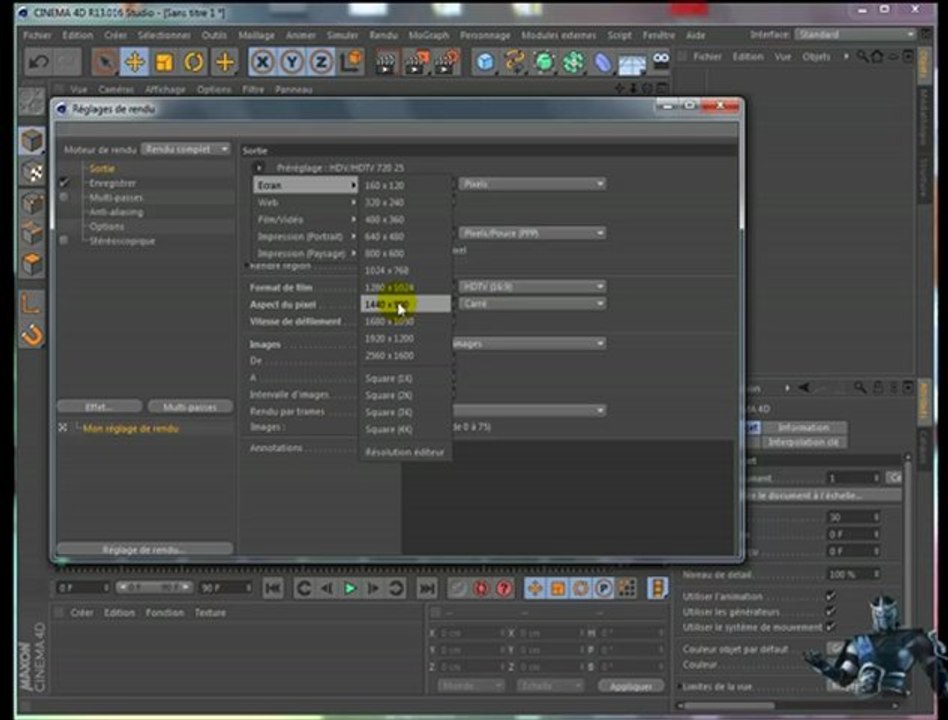Click the timeline range slider

point(154,587)
